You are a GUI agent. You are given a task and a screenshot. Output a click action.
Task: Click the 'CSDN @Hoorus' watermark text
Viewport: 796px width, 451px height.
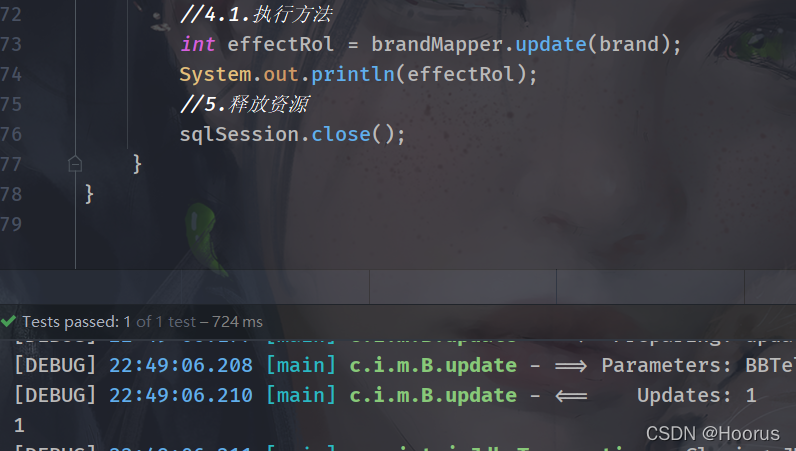(713, 434)
